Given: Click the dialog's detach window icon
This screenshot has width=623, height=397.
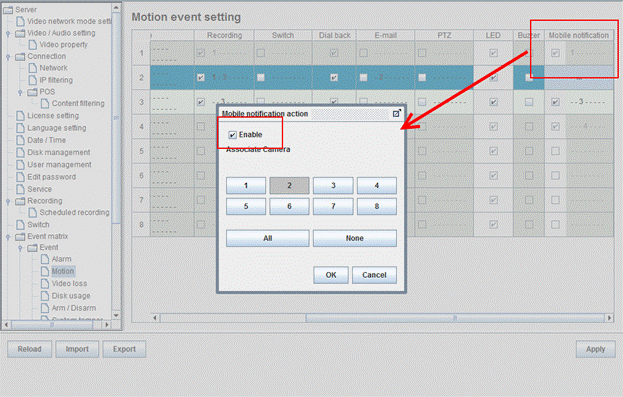Looking at the screenshot, I should pos(397,114).
